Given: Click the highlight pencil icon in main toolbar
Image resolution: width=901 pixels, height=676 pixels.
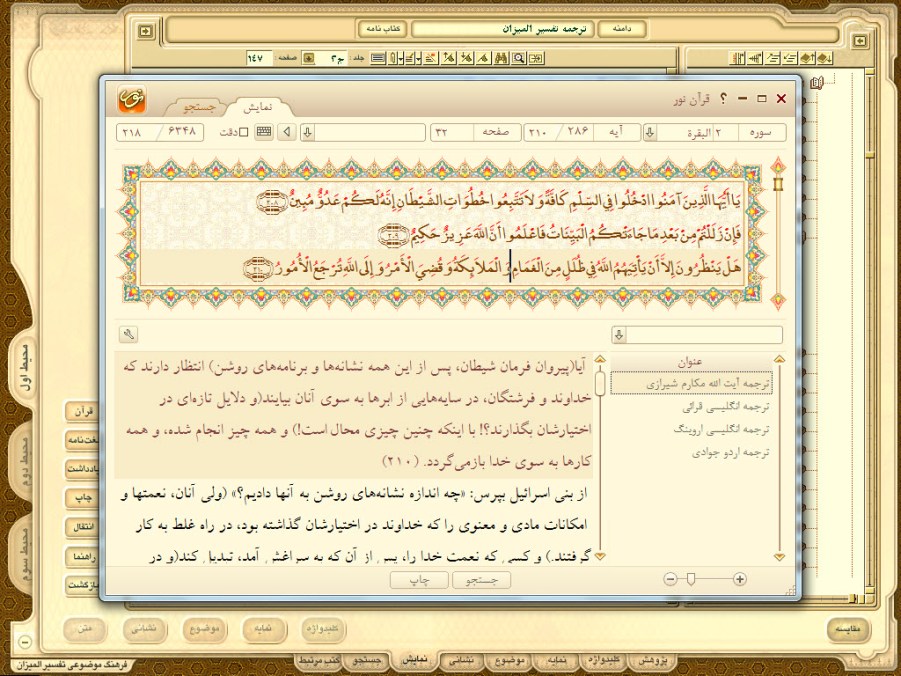Looking at the screenshot, I should [x=431, y=58].
